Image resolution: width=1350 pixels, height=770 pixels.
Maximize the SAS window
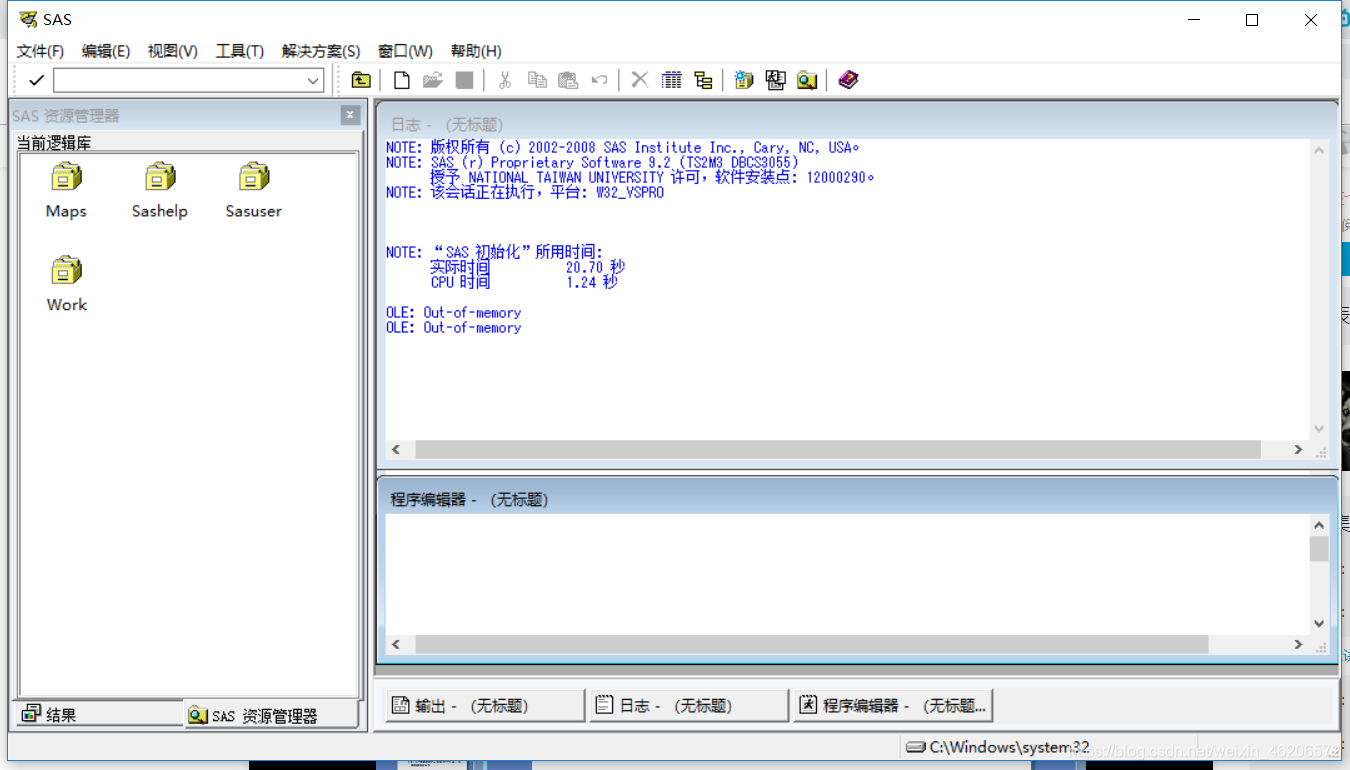pyautogui.click(x=1252, y=20)
